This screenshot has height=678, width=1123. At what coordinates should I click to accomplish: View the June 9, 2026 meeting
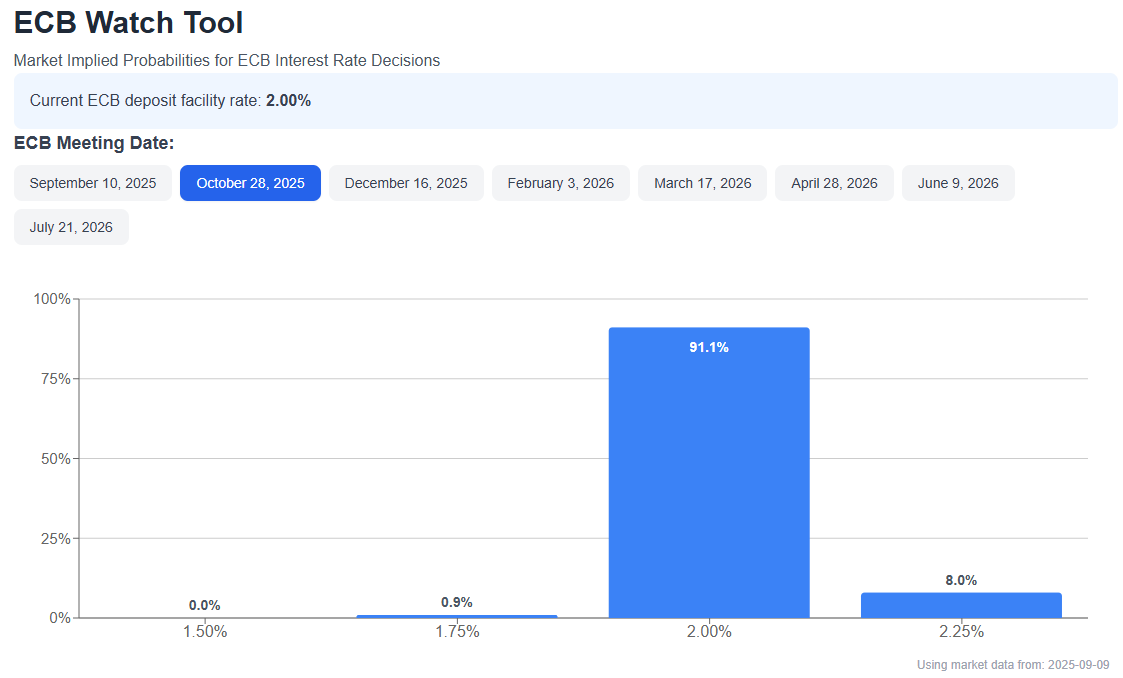coord(958,183)
